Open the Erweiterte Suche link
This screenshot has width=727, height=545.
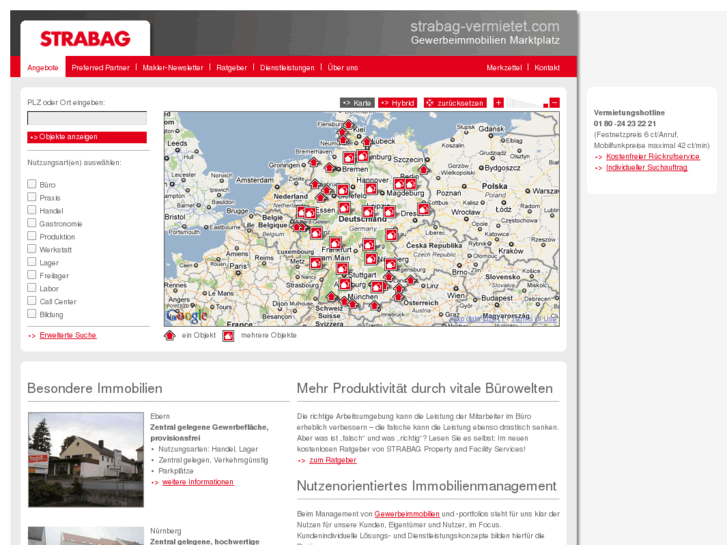(68, 335)
